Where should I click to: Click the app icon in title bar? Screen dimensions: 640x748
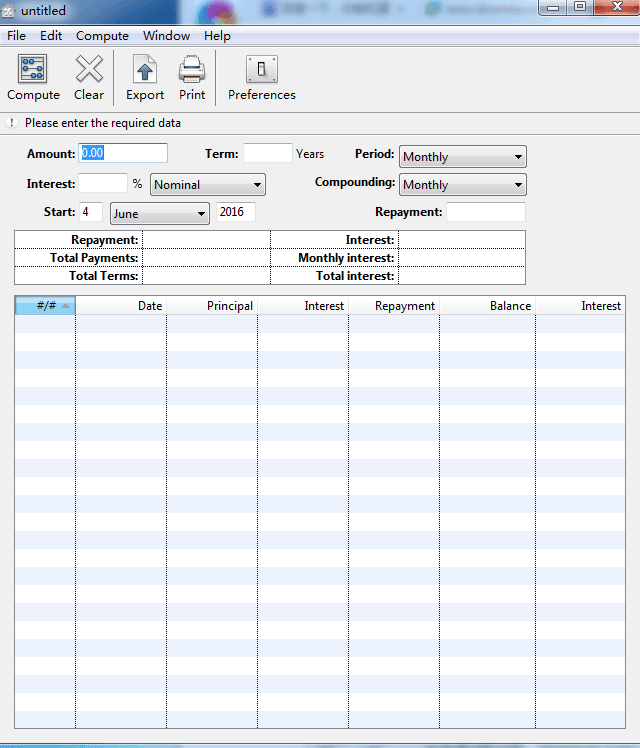click(10, 11)
